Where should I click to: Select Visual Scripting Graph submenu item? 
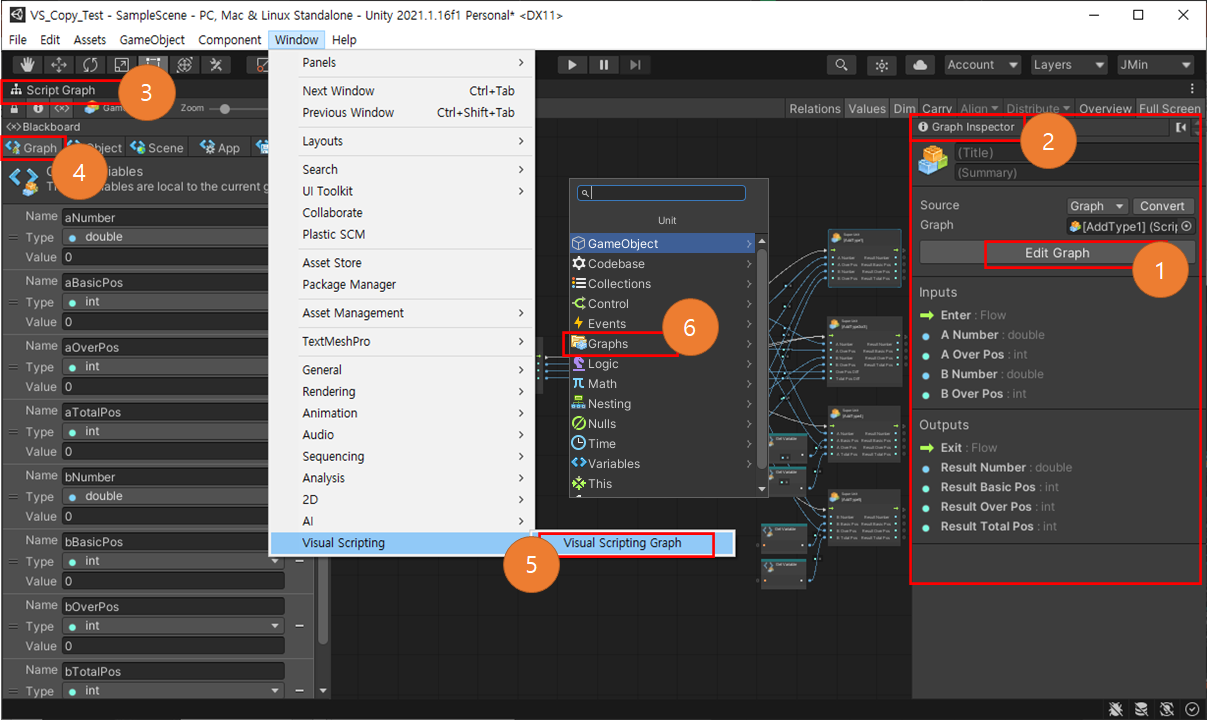pos(622,543)
